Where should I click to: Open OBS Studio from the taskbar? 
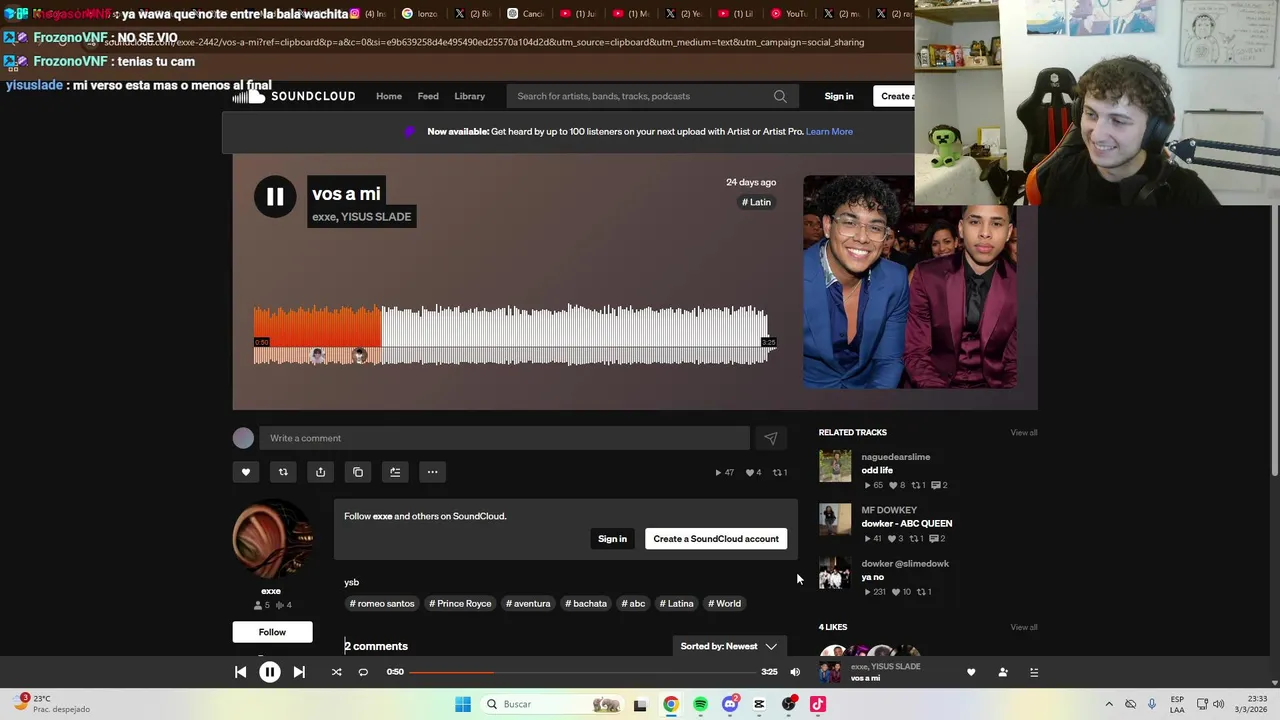click(x=789, y=704)
